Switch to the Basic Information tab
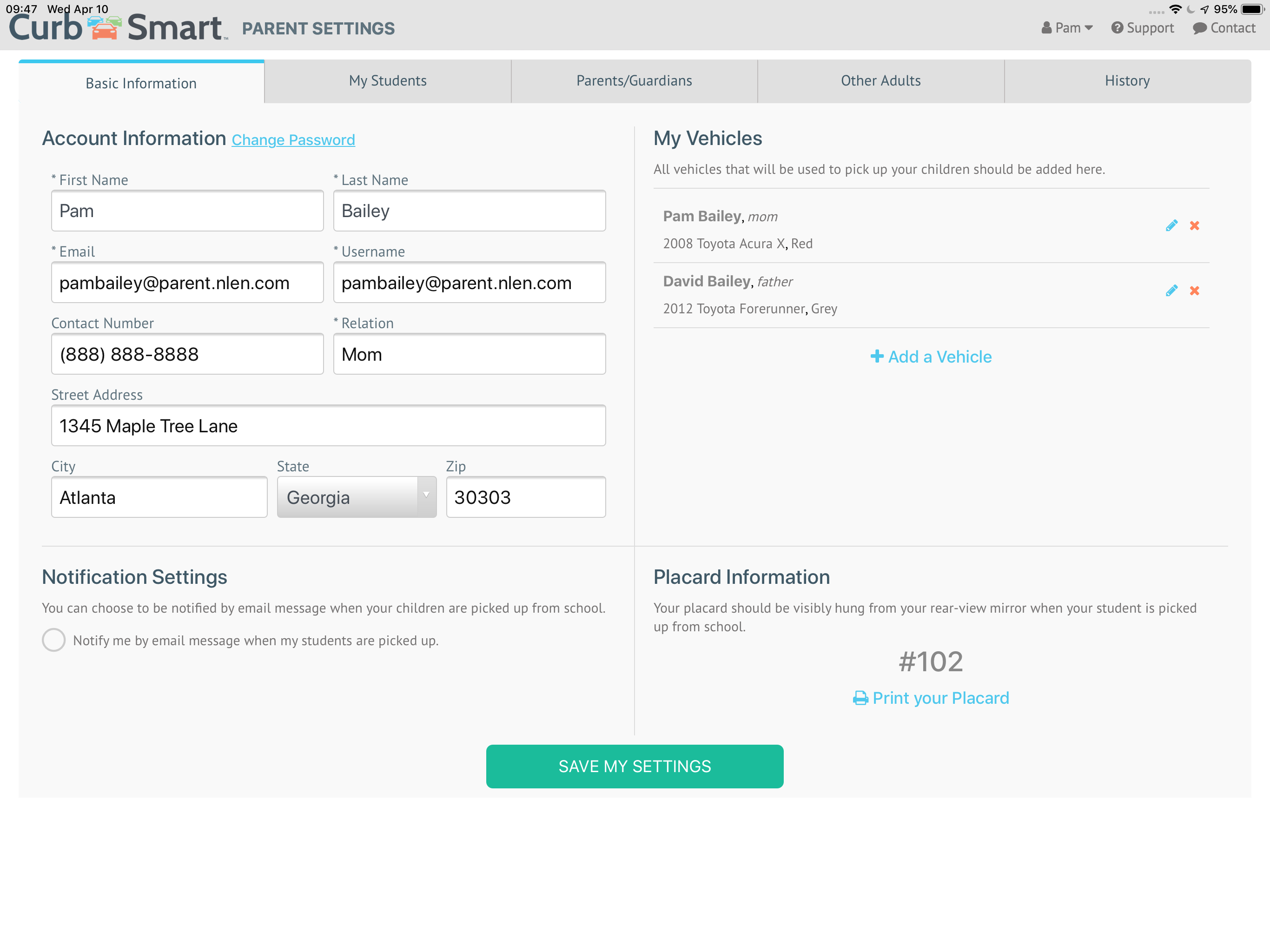Screen dimensions: 1270x952 pyautogui.click(x=141, y=83)
